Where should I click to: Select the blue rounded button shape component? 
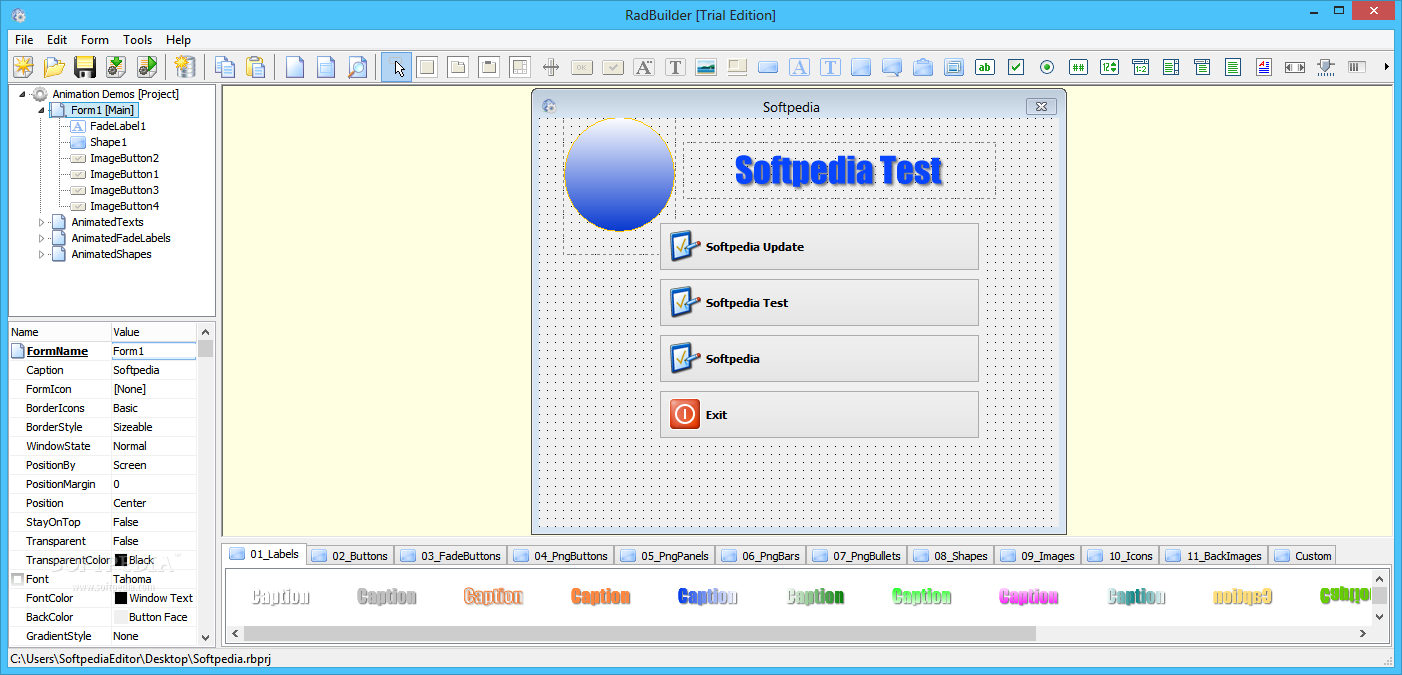coord(768,67)
